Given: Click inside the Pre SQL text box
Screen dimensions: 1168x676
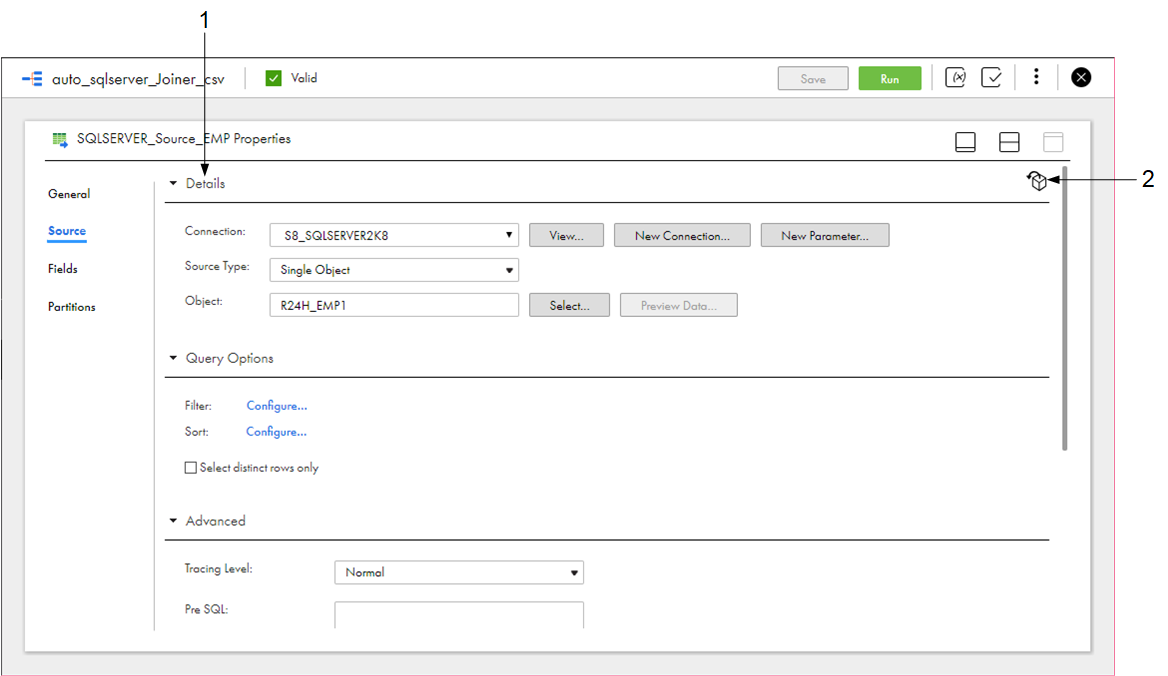Looking at the screenshot, I should pos(459,615).
